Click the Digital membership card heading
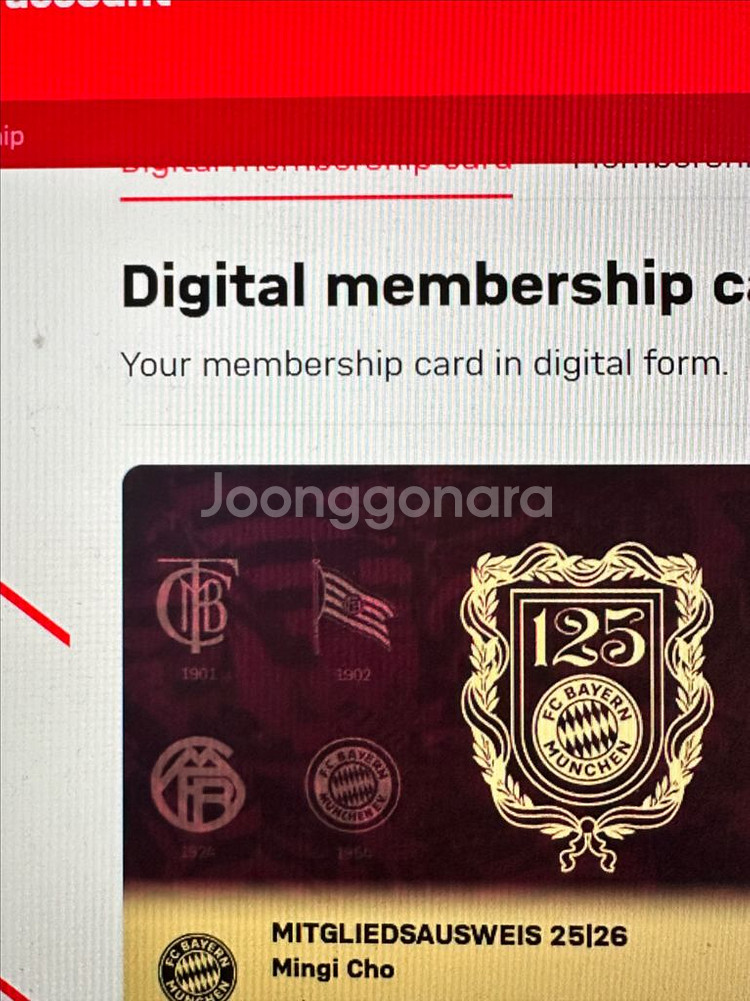750x1001 pixels. point(435,285)
